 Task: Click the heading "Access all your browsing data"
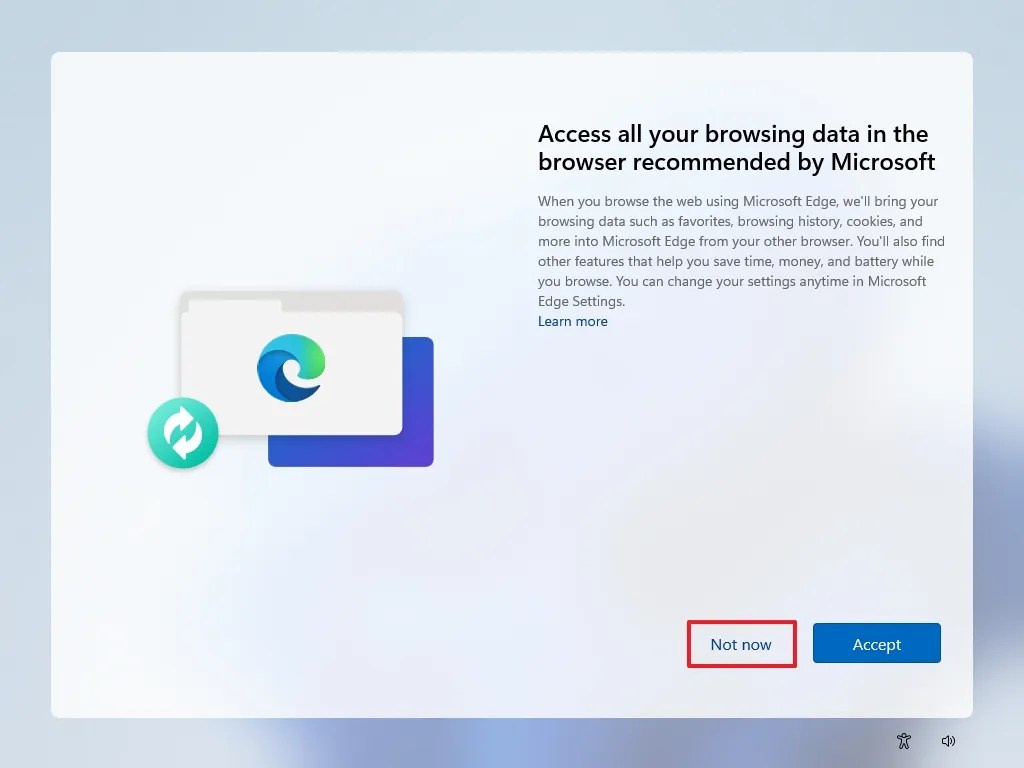click(733, 134)
